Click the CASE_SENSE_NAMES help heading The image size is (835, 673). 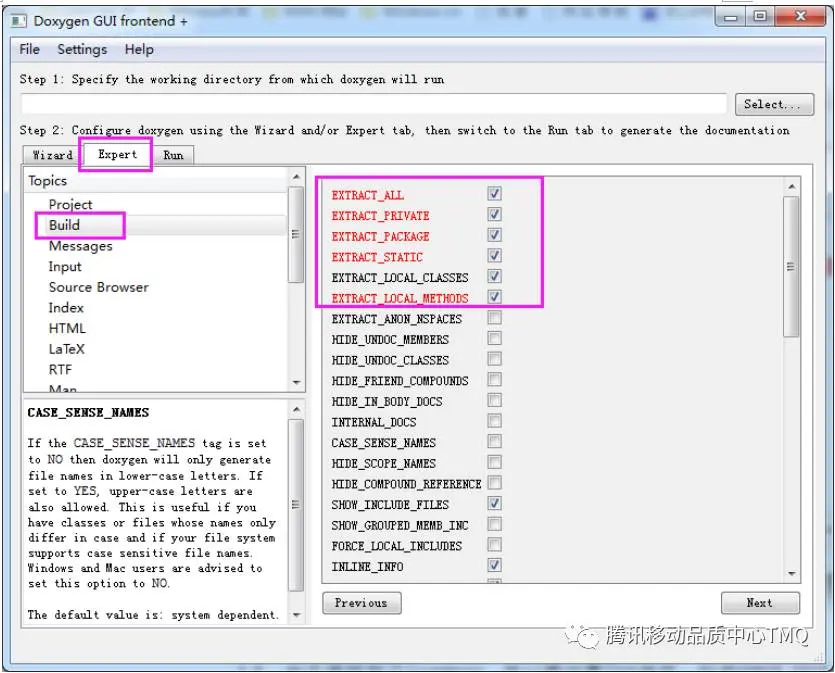[88, 413]
